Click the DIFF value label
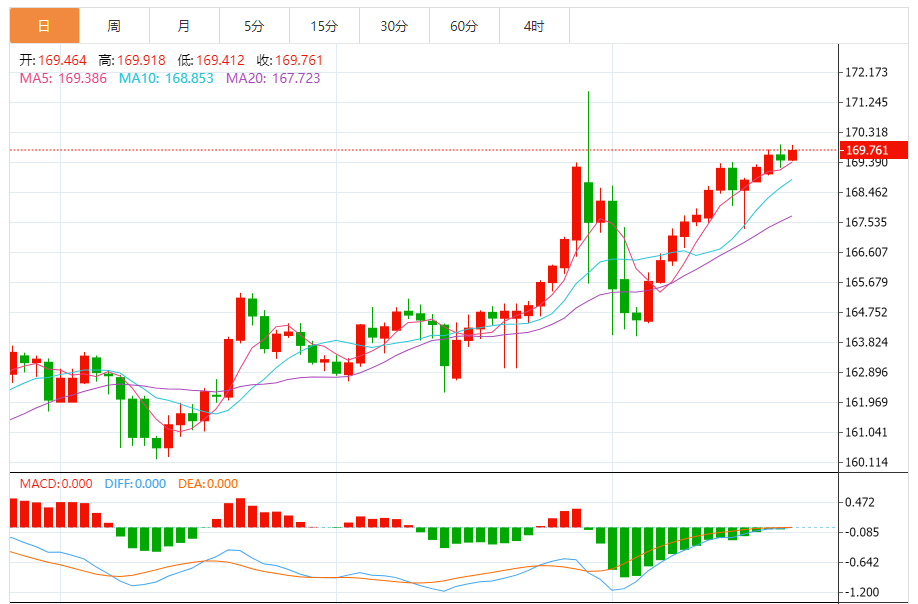Image resolution: width=918 pixels, height=604 pixels. 135,484
